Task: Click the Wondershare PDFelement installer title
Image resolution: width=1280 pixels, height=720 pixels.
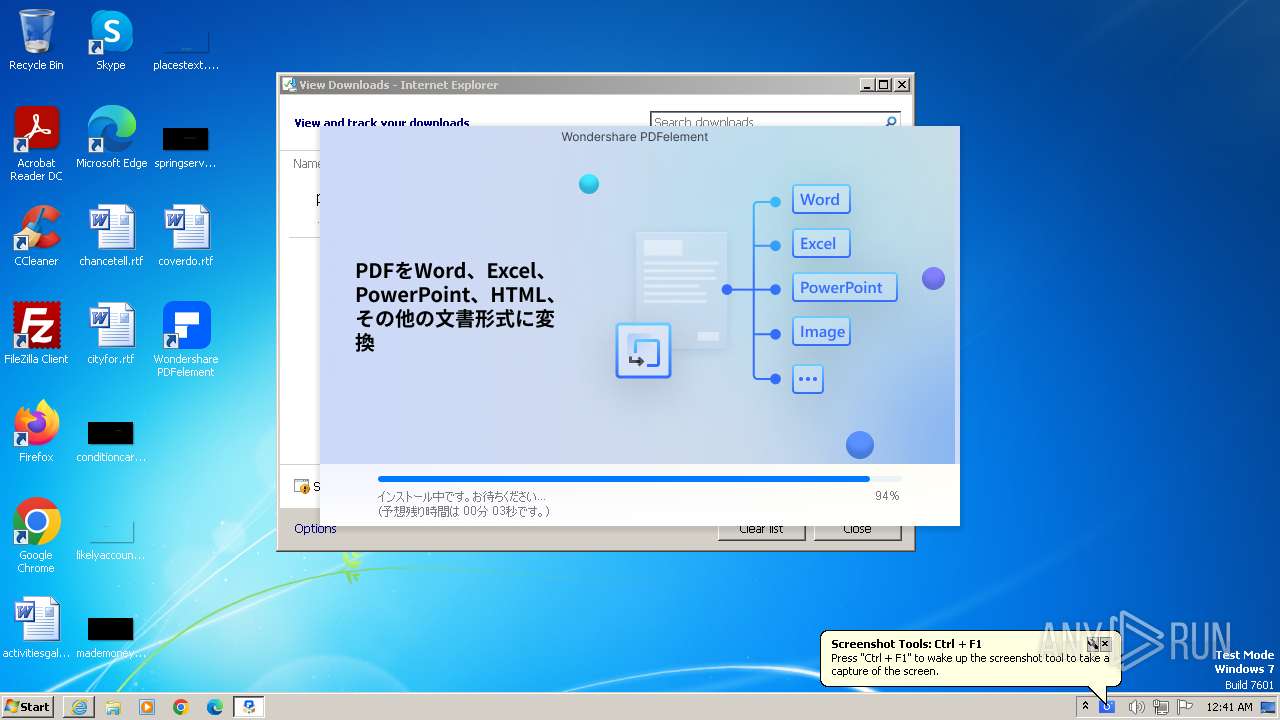Action: click(635, 137)
